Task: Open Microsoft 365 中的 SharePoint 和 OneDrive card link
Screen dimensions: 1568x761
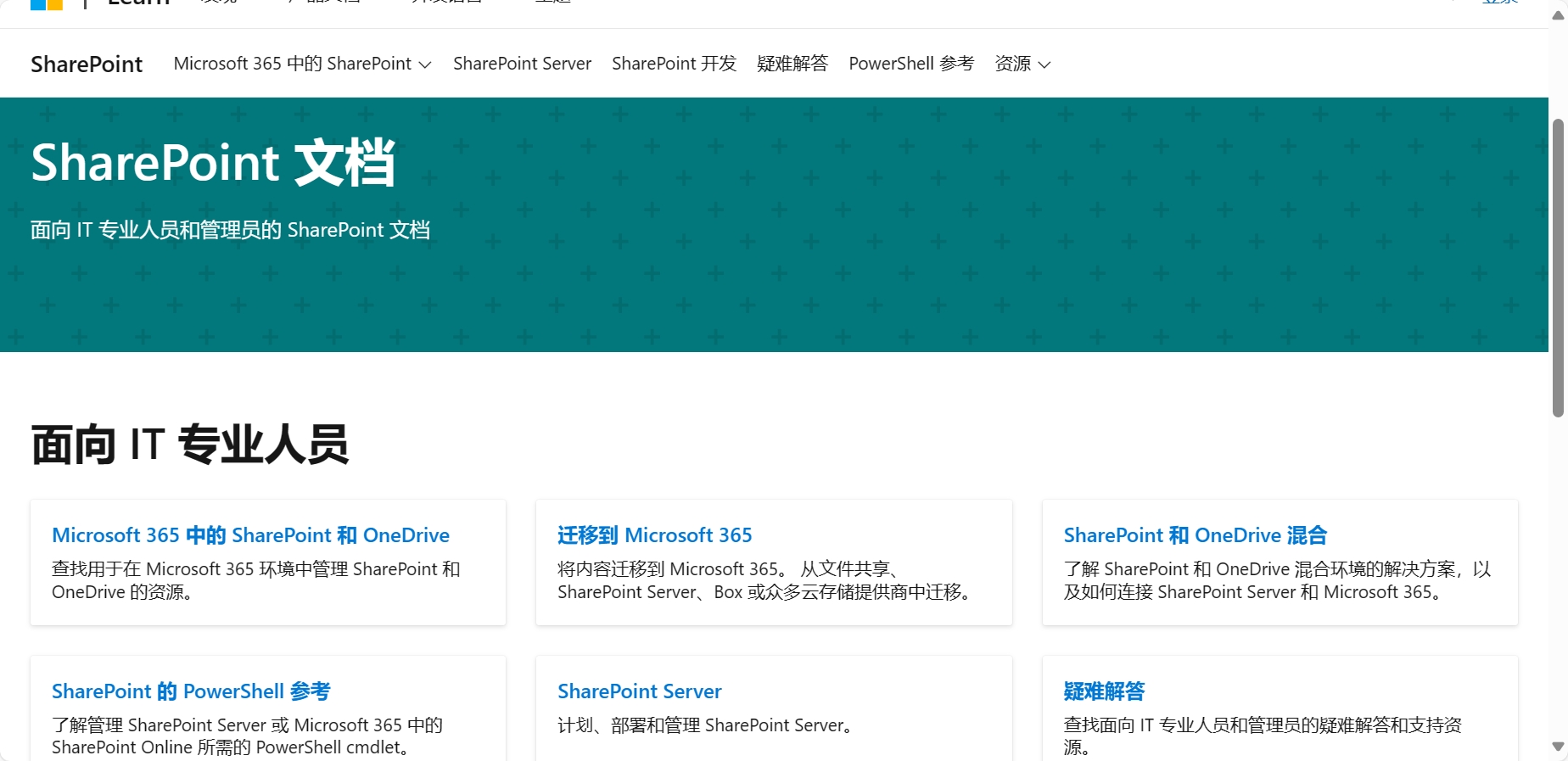Action: (x=250, y=535)
